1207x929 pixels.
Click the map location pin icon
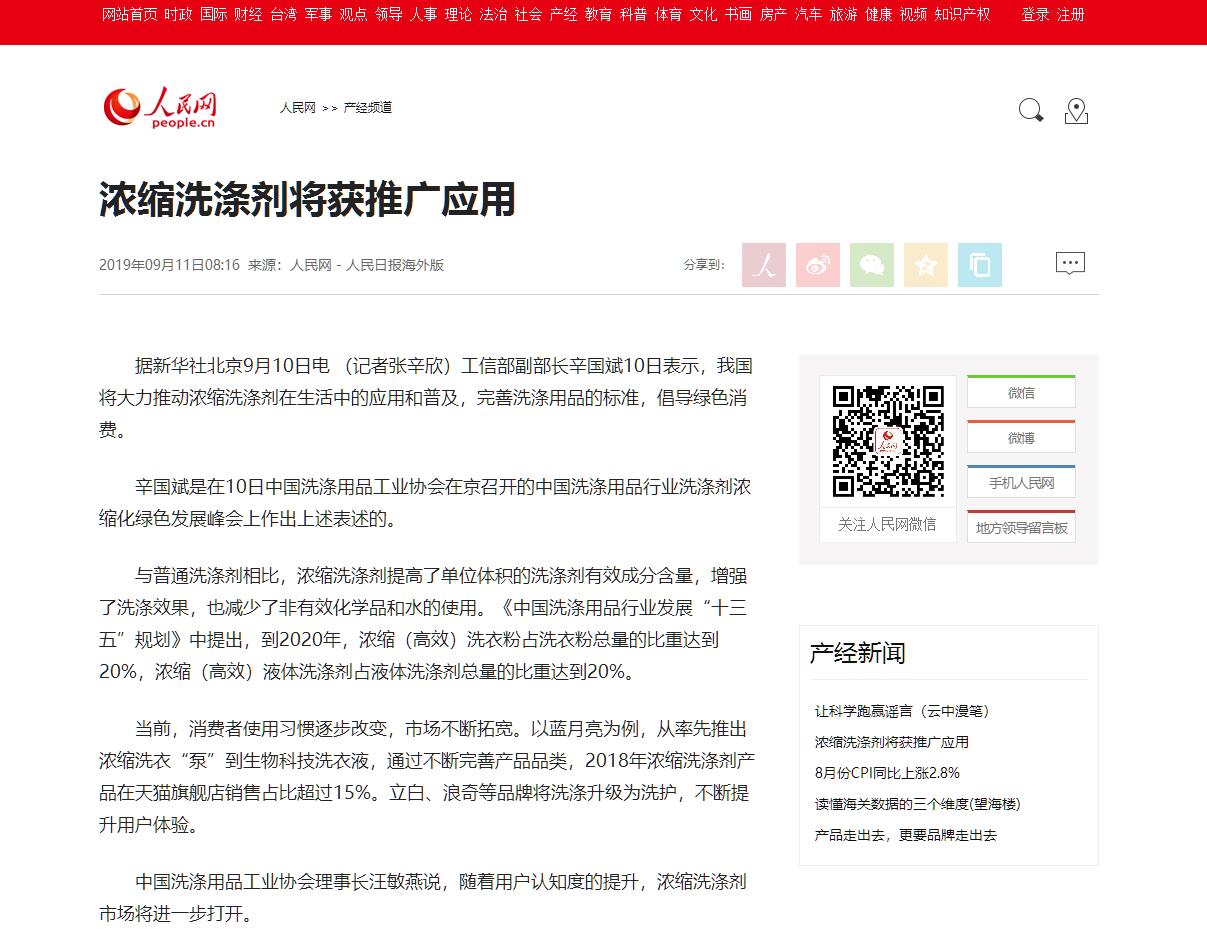point(1076,111)
